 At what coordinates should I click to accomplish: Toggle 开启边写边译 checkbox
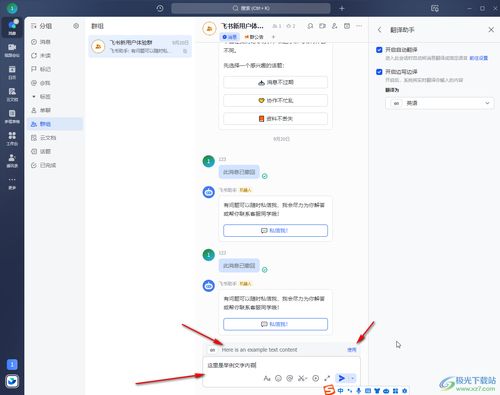coord(379,72)
